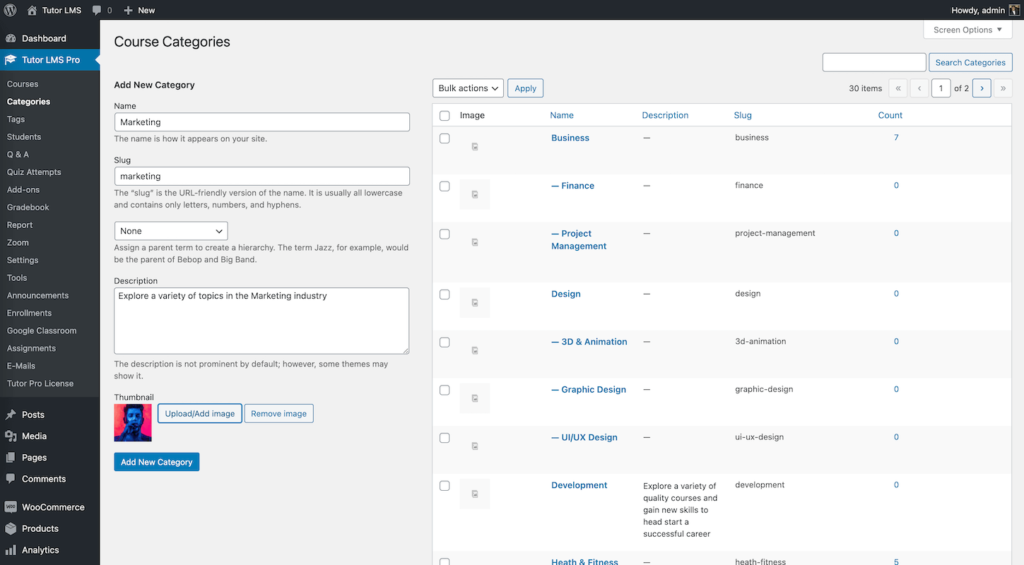Expand Screen Options panel
This screenshot has width=1024, height=565.
click(967, 29)
